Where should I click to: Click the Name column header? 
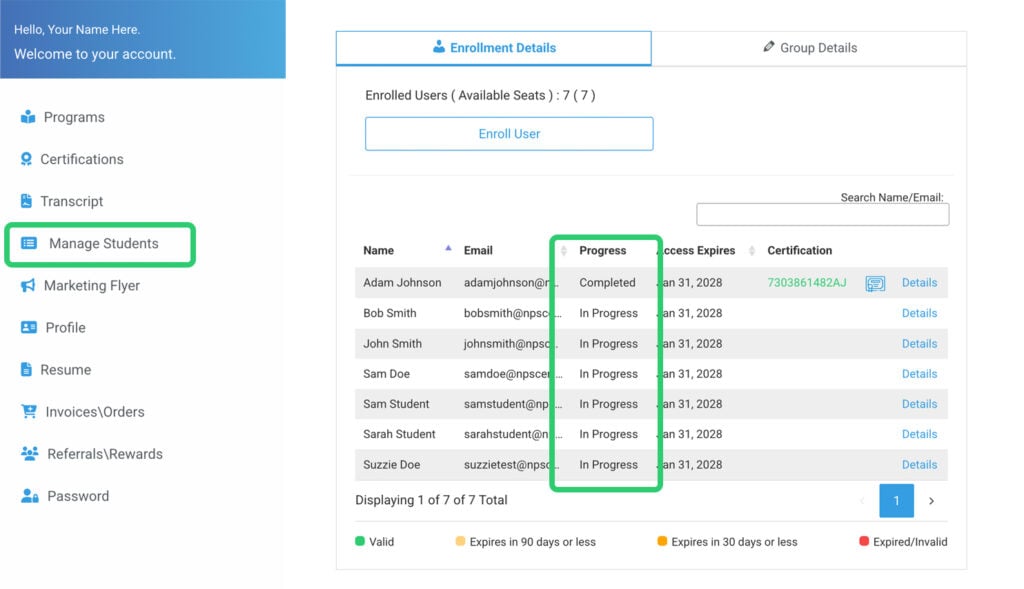pos(378,251)
